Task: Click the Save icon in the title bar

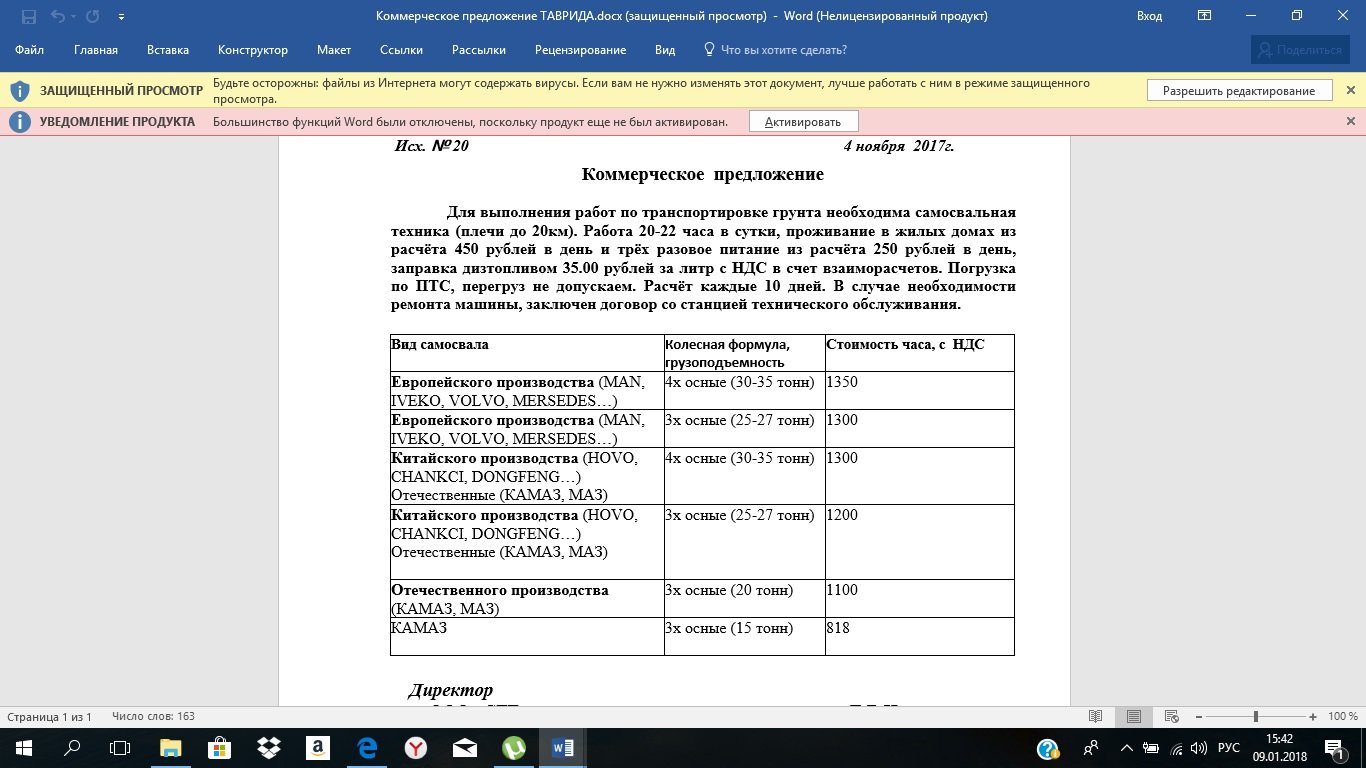Action: coord(28,16)
